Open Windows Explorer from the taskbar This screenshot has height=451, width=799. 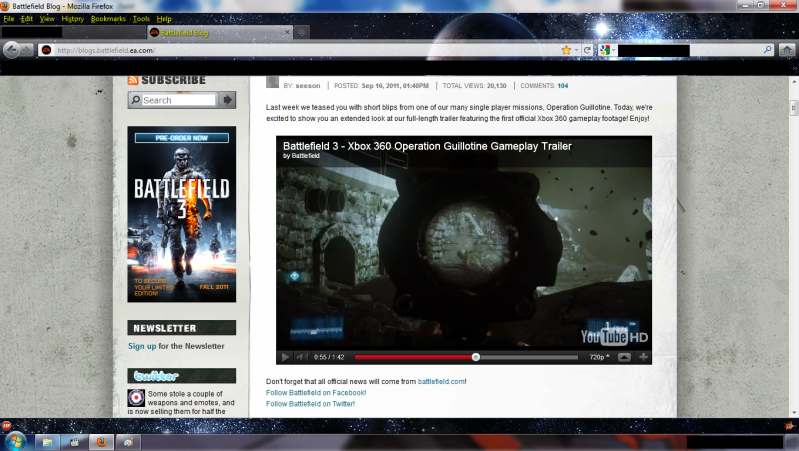47,442
